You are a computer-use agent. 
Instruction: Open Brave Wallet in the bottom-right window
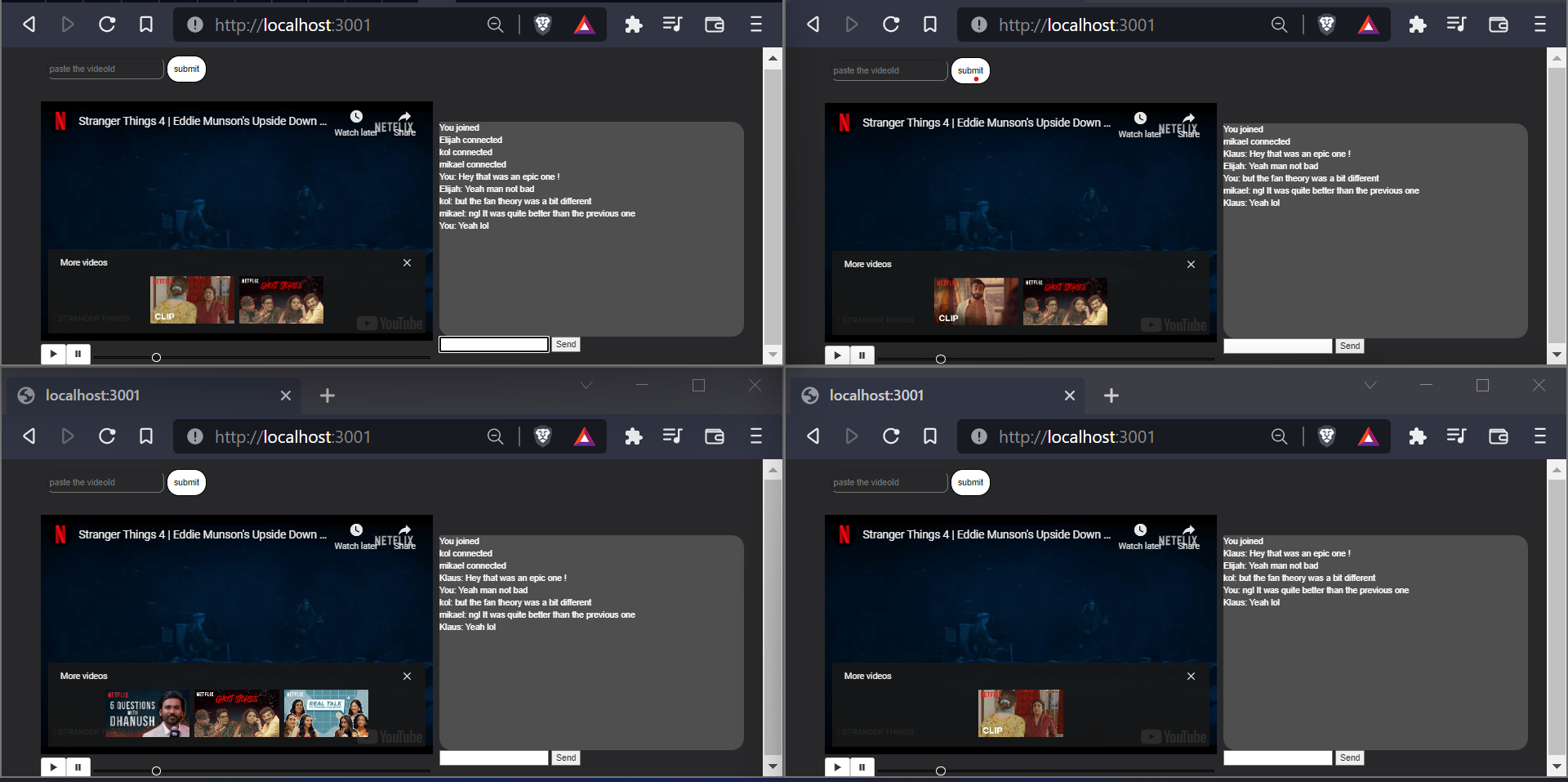click(x=1499, y=436)
